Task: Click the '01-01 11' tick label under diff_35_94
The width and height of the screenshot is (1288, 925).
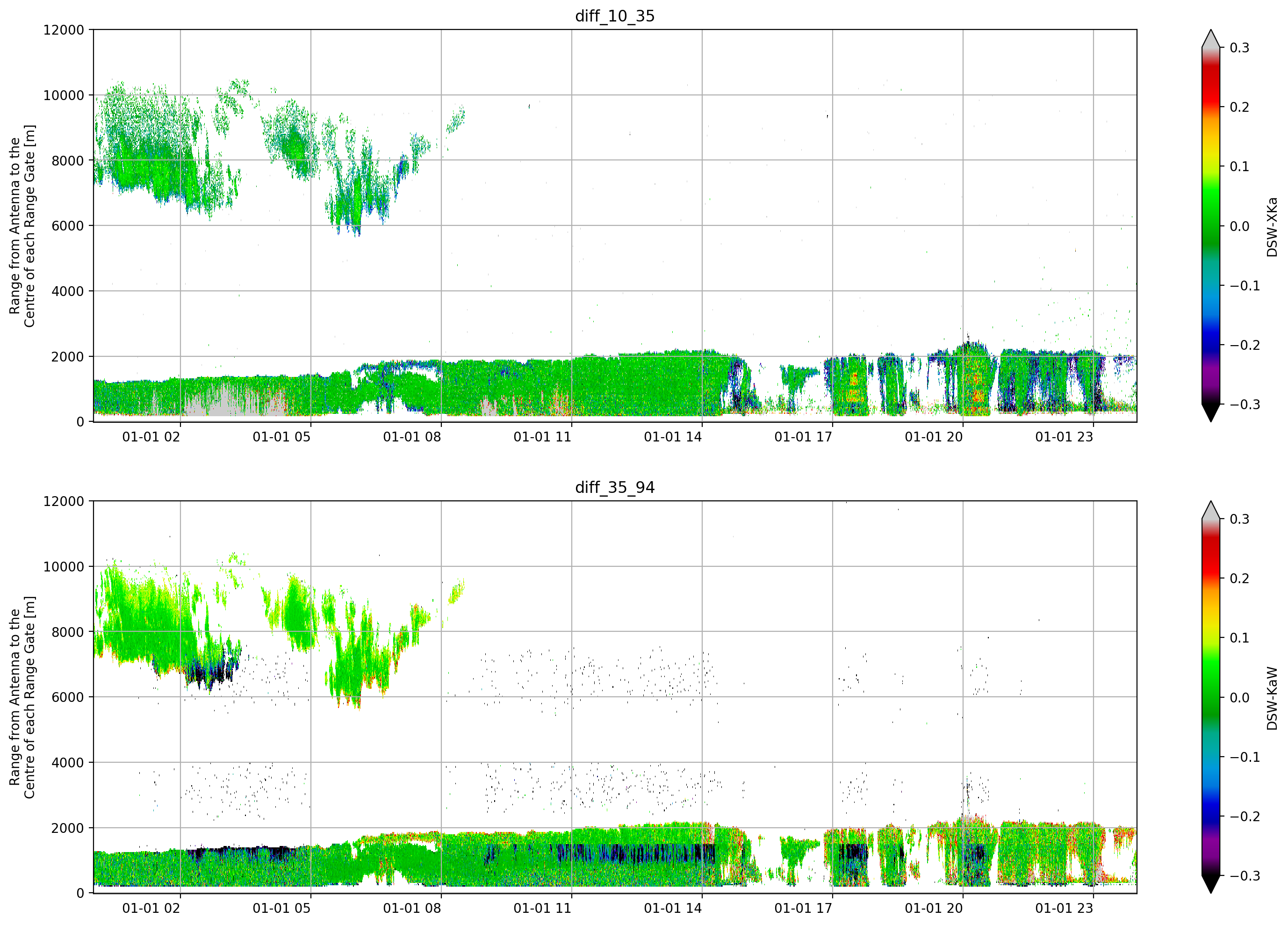Action: (x=542, y=909)
